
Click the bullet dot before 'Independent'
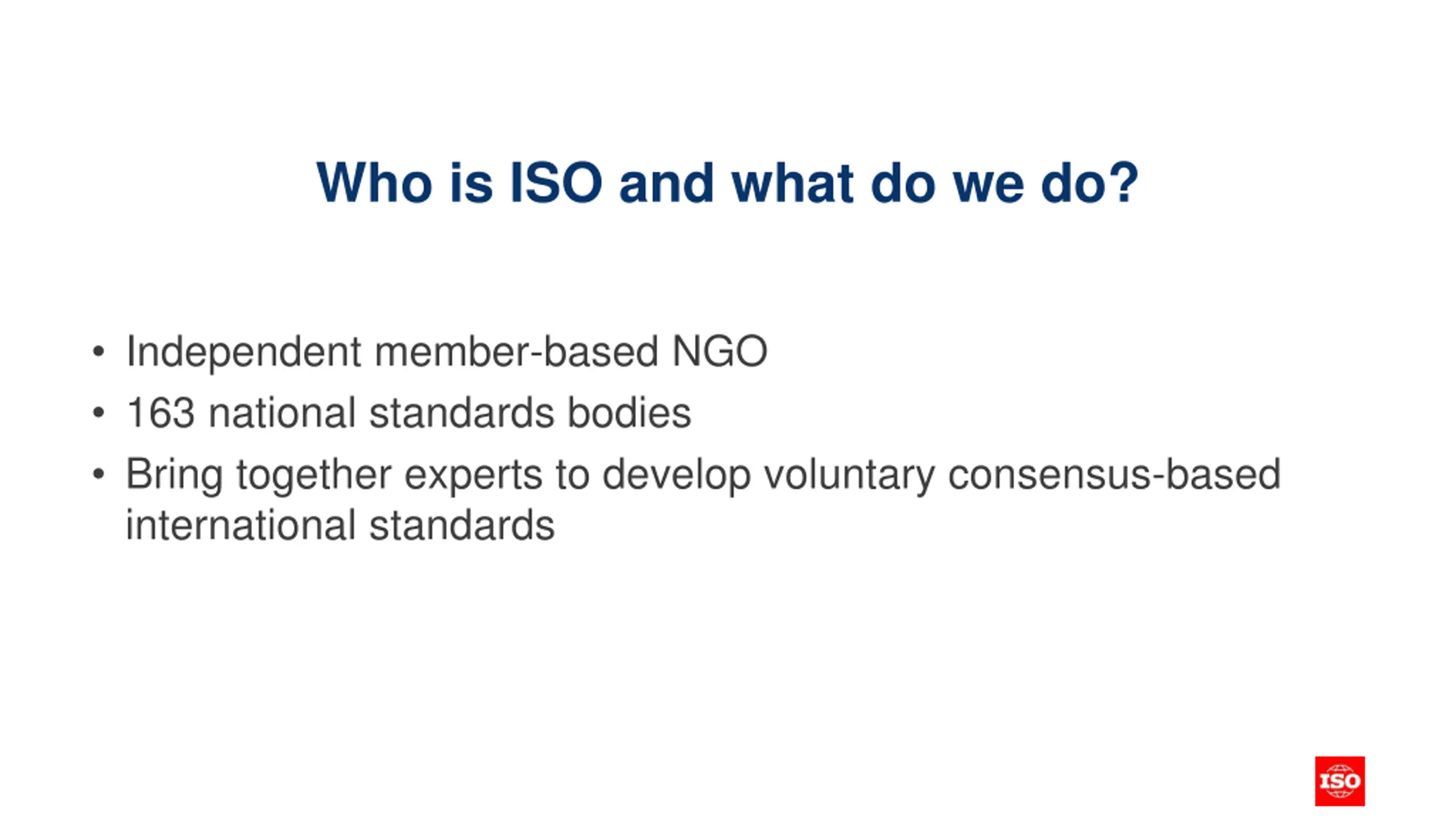98,352
